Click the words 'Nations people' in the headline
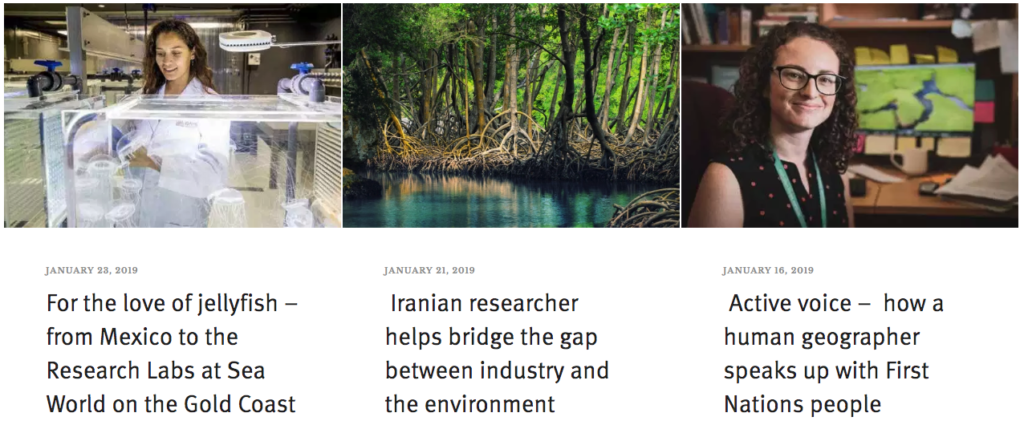The image size is (1024, 429). tap(803, 404)
